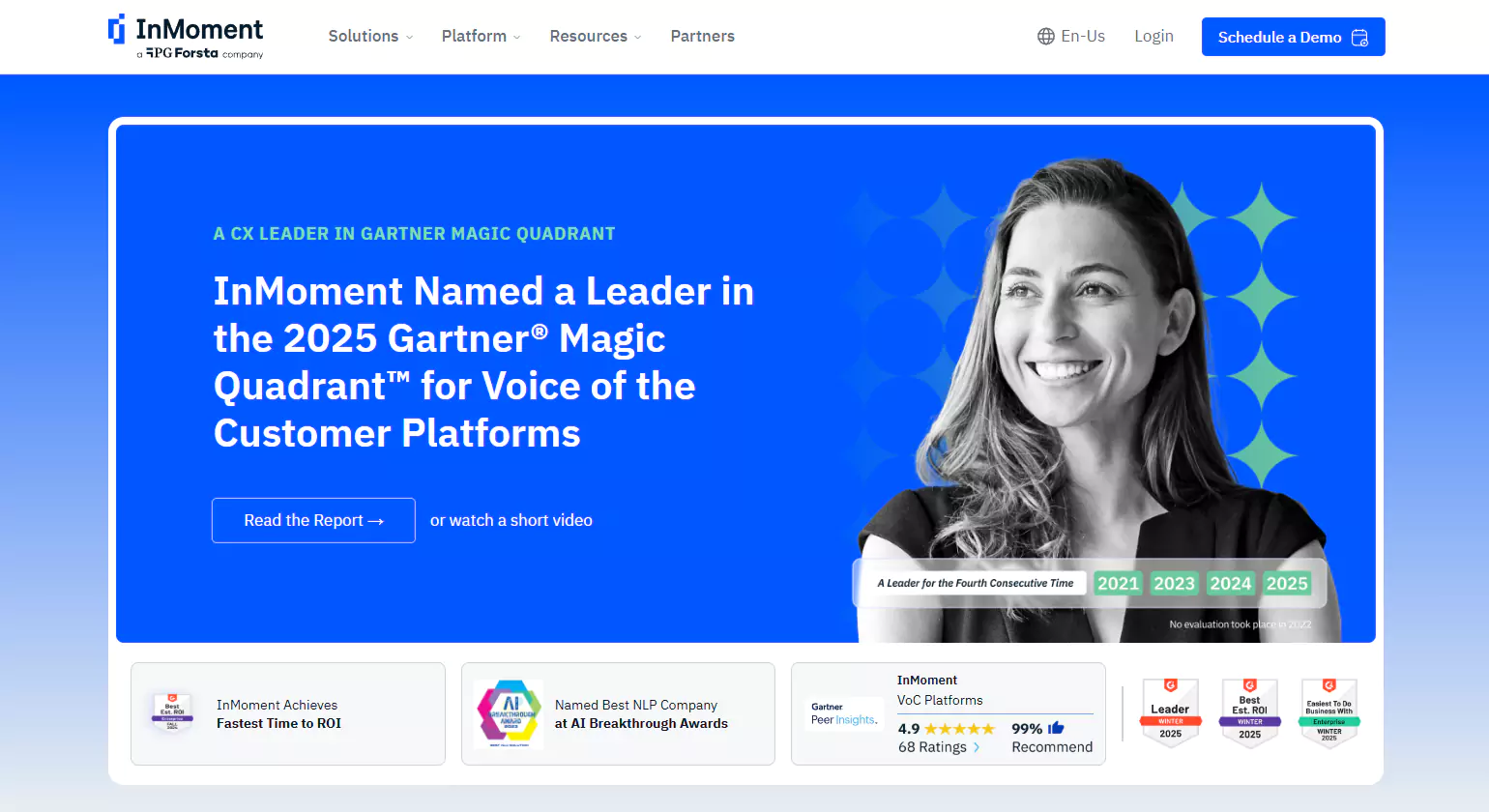The height and width of the screenshot is (812, 1489).
Task: Click the InMoment logo
Action: point(186,37)
